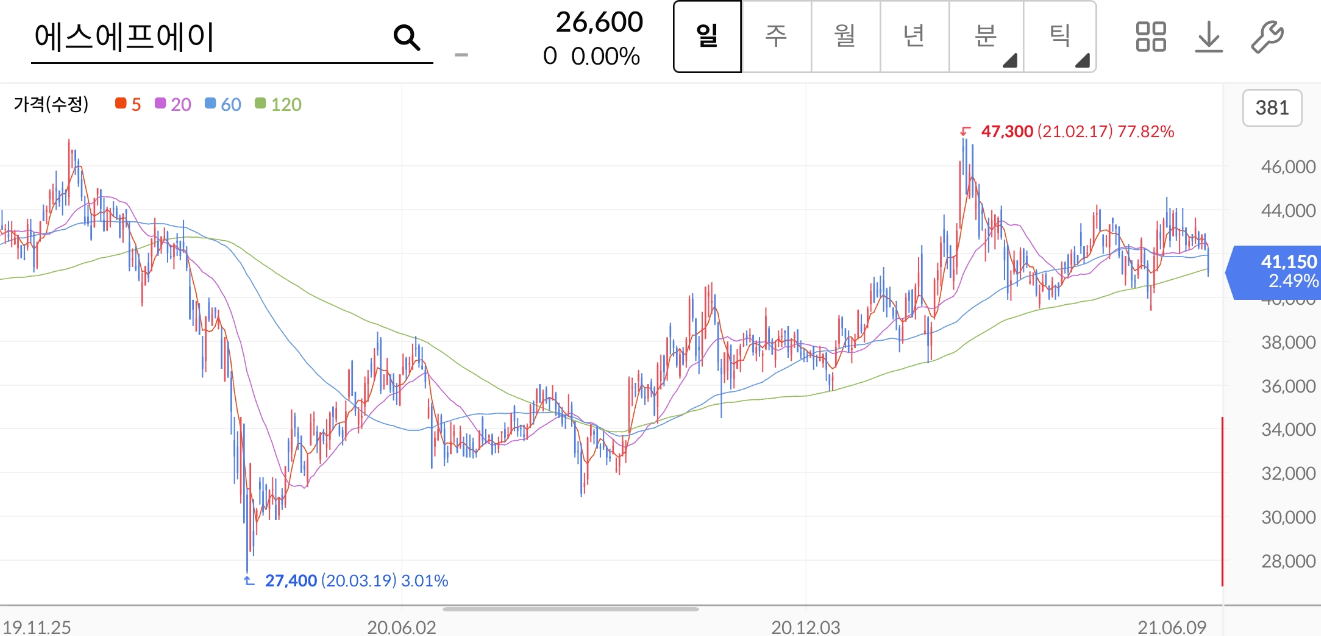Toggle the 5-day moving average legend
The width and height of the screenshot is (1321, 636).
pos(128,104)
